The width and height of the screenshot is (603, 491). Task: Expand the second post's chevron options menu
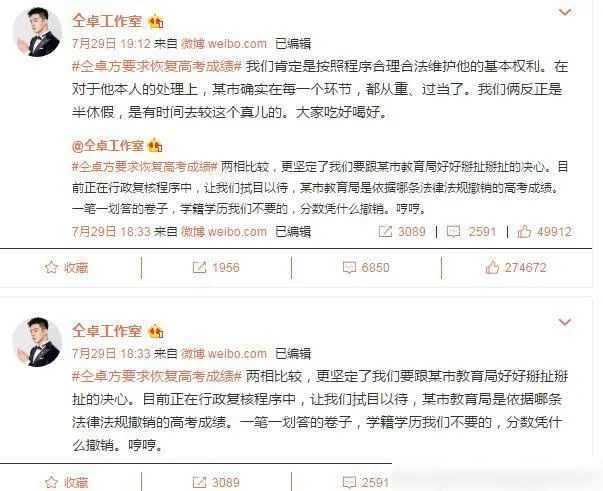tap(565, 322)
